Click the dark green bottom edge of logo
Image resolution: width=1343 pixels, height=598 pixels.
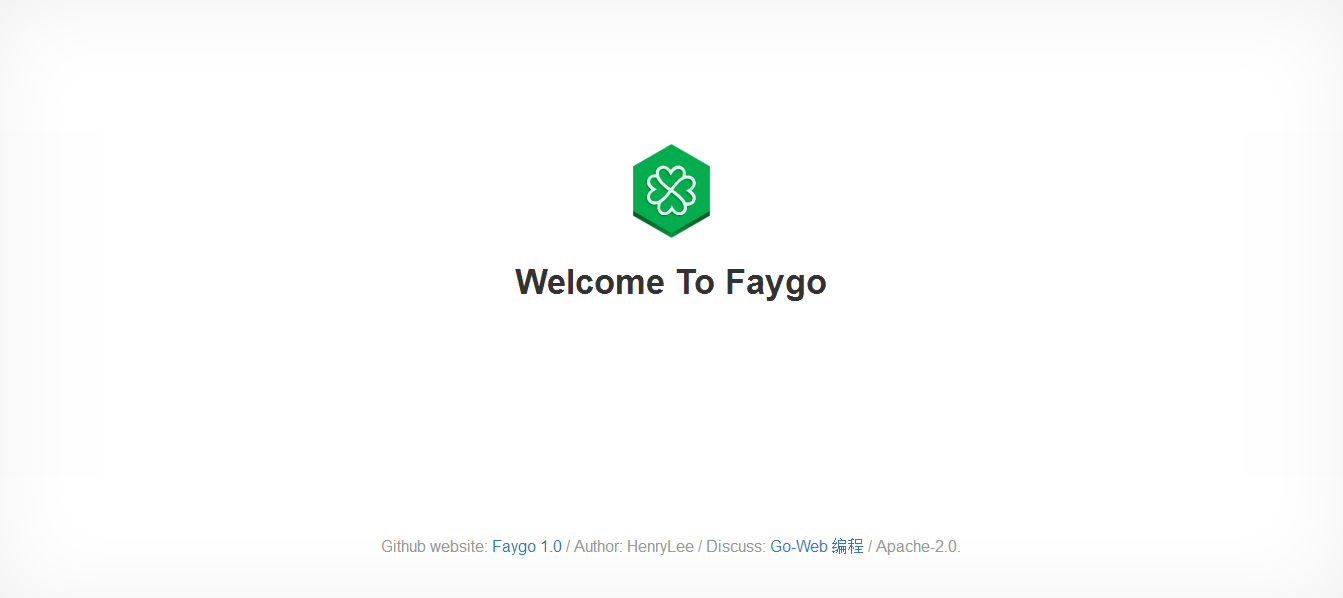tap(671, 228)
